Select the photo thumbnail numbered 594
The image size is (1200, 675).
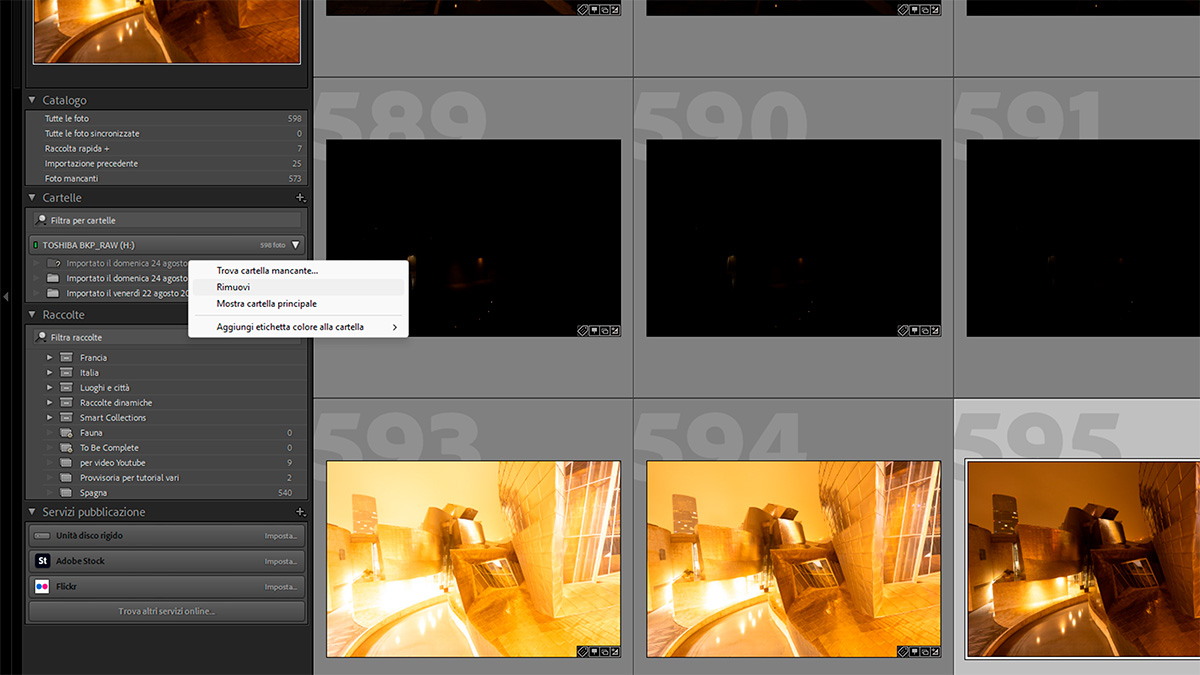(794, 559)
